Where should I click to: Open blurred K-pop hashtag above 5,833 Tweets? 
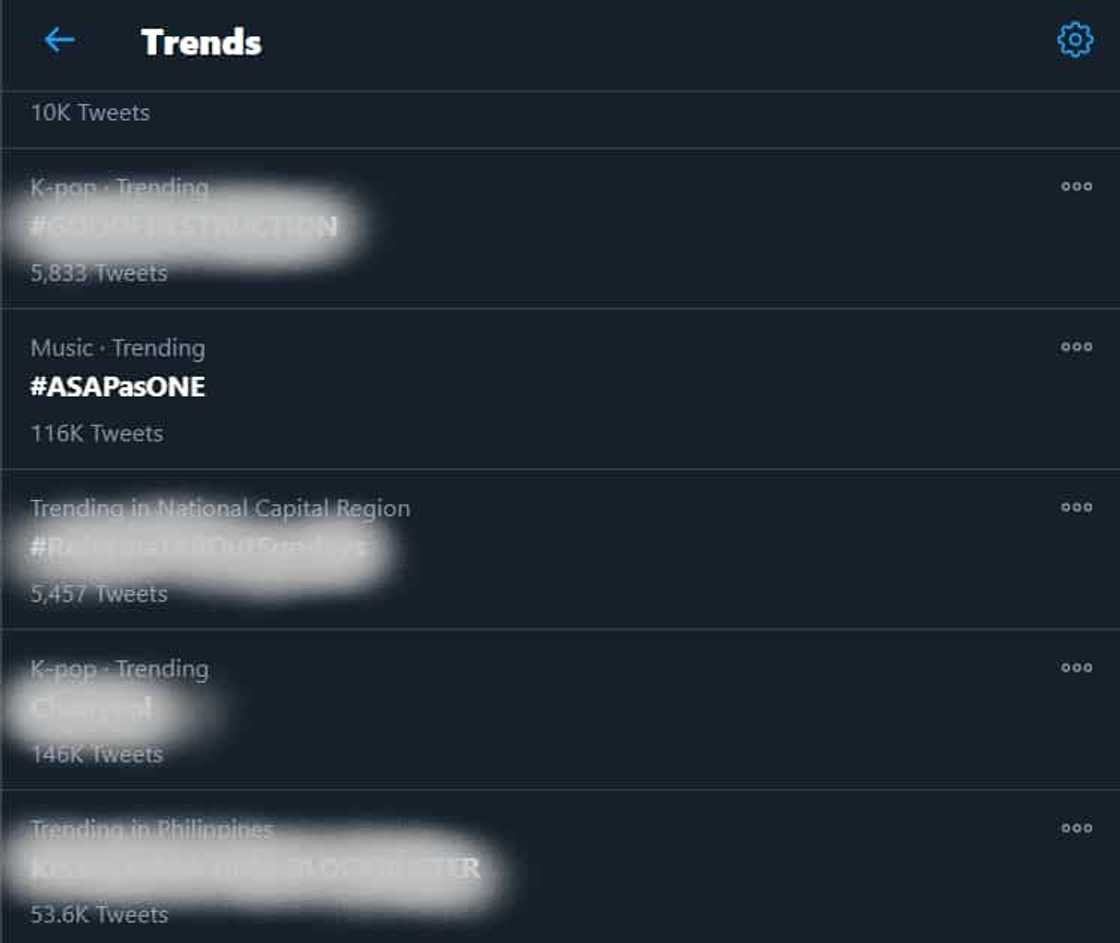point(185,228)
